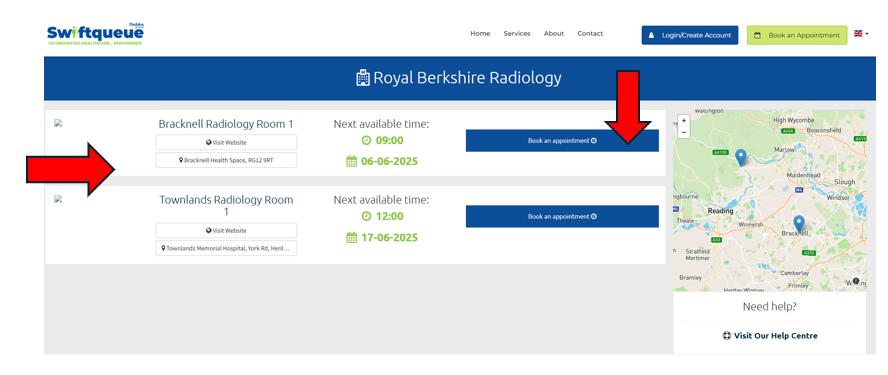
Task: Click the 17-06-2025 date text
Action: tap(390, 237)
